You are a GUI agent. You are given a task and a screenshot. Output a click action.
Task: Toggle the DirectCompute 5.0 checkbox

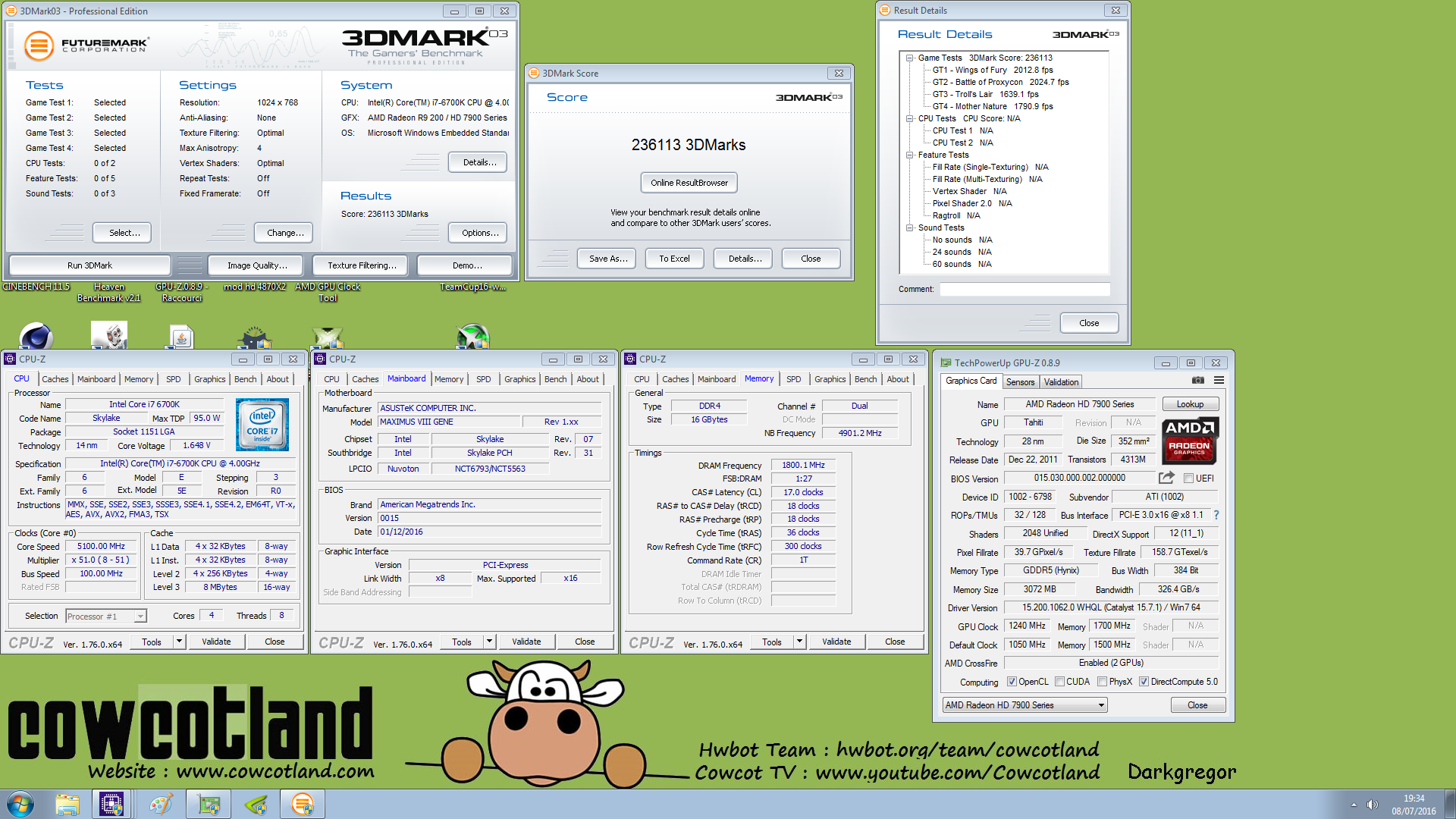click(x=1144, y=682)
